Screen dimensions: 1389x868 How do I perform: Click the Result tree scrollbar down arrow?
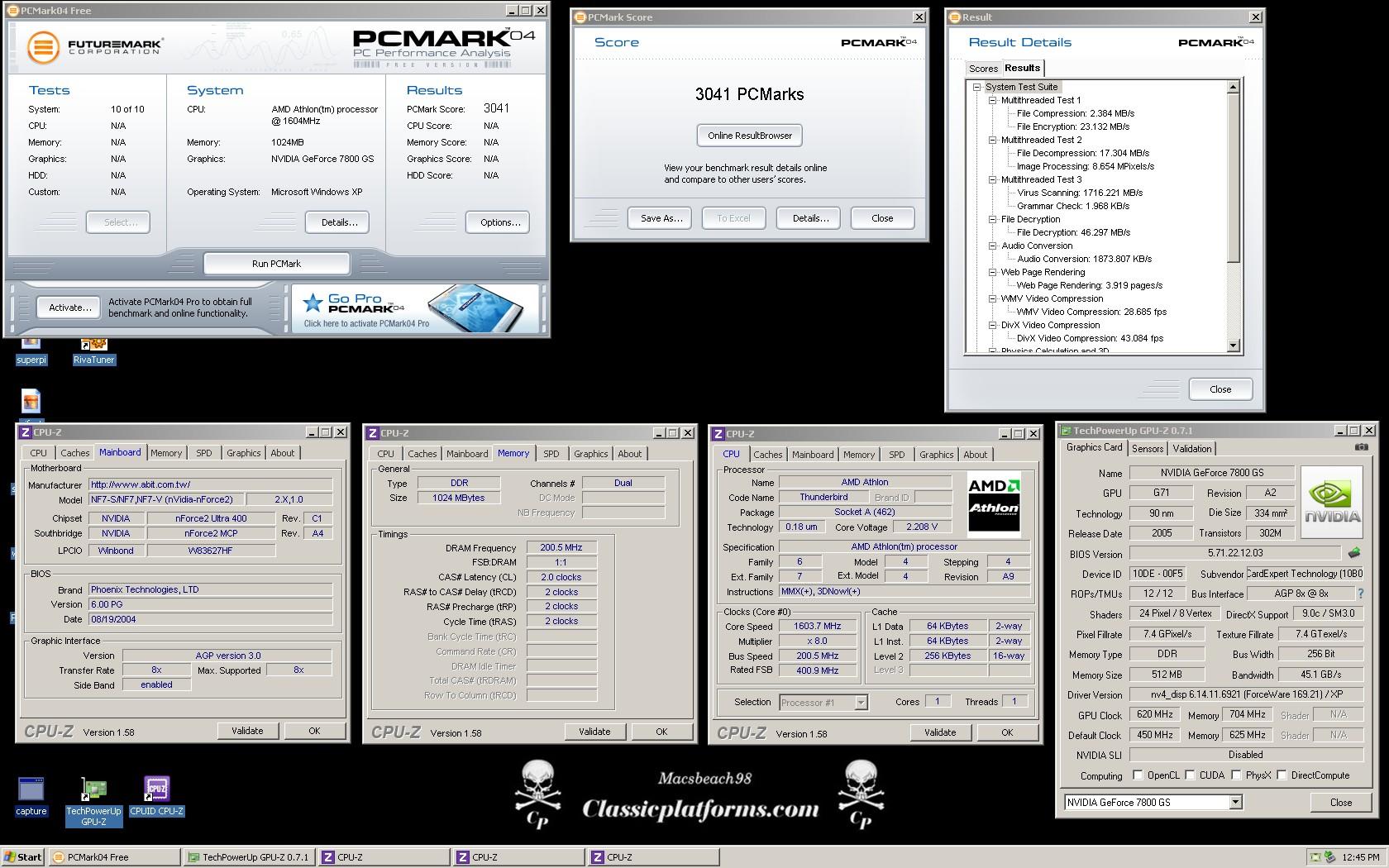1233,346
